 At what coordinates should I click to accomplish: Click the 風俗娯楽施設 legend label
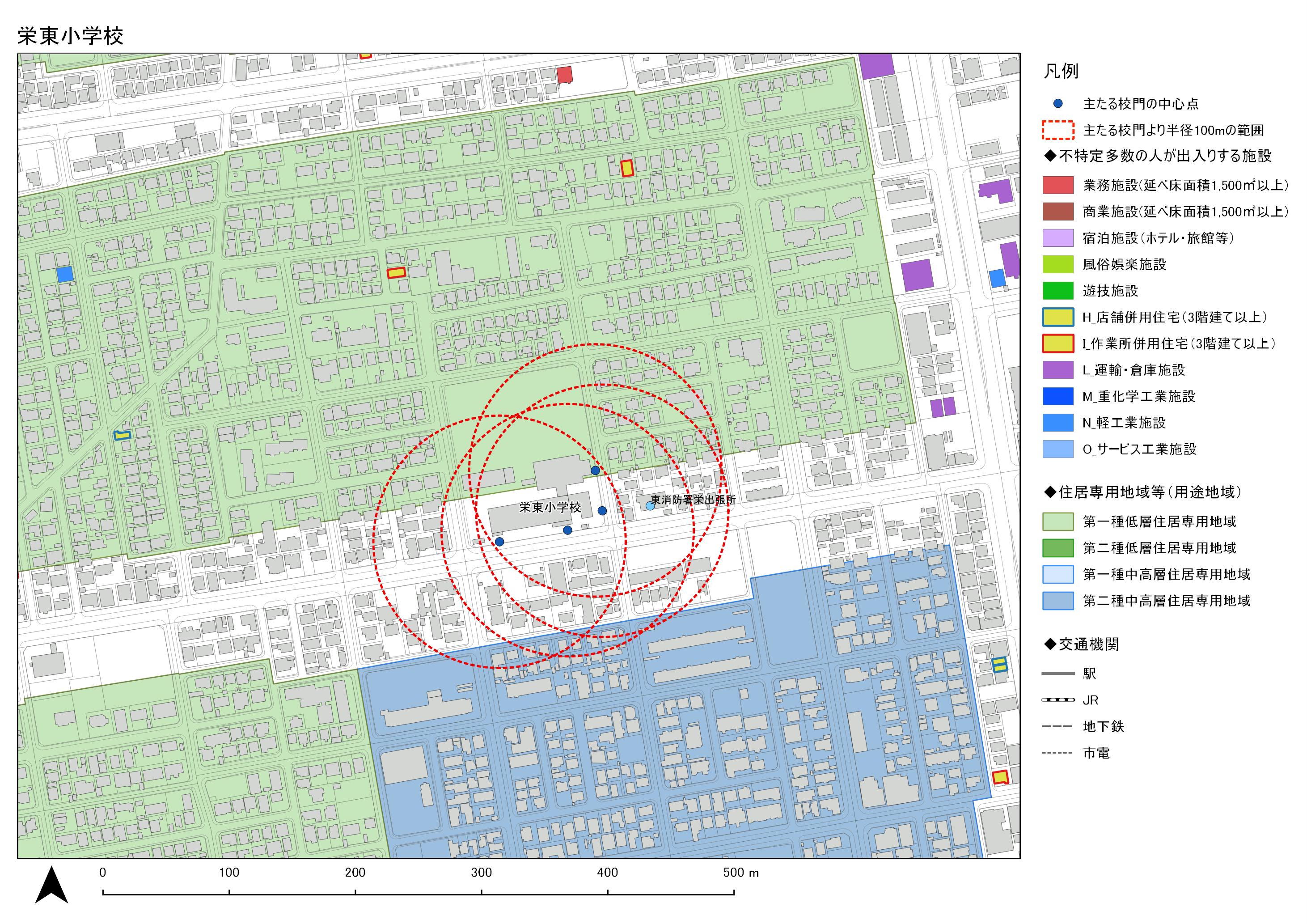tap(1124, 264)
